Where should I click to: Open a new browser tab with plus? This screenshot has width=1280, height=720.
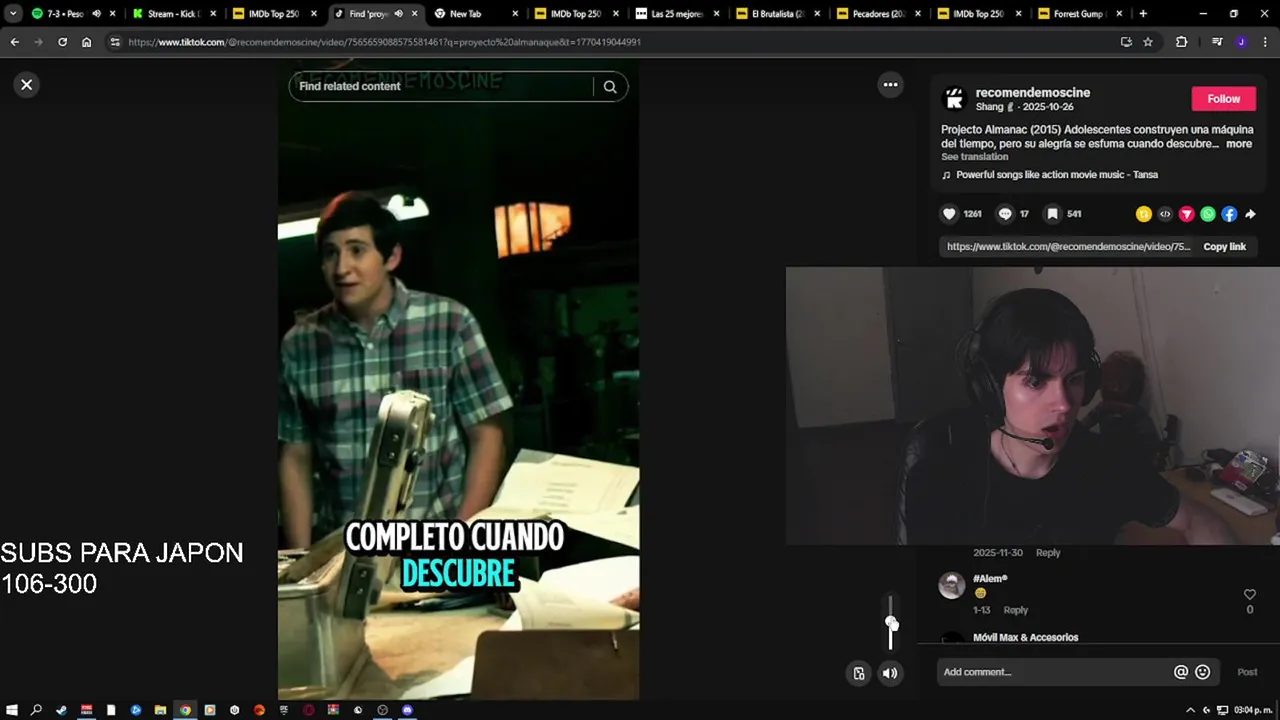(1143, 14)
